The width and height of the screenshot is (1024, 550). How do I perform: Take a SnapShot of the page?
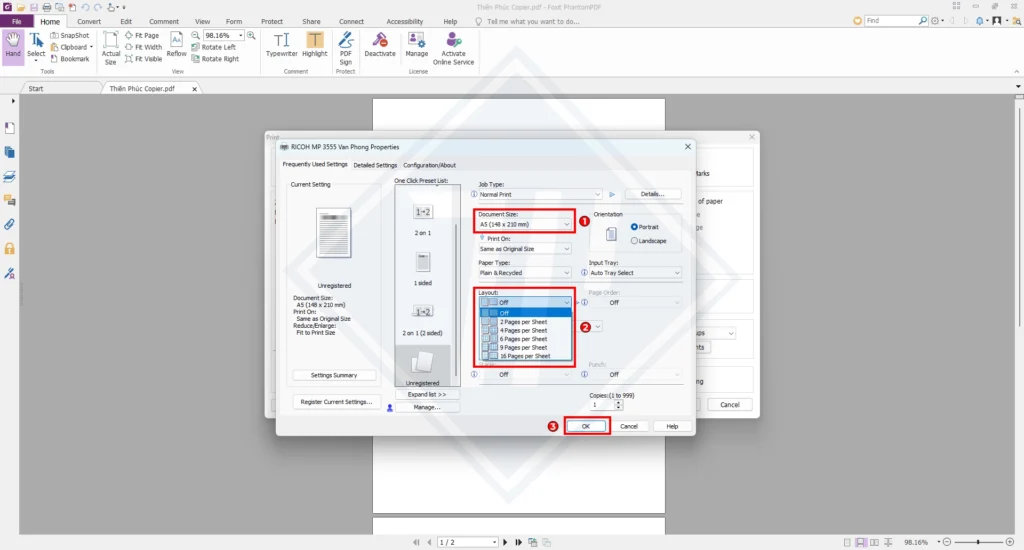click(x=70, y=35)
